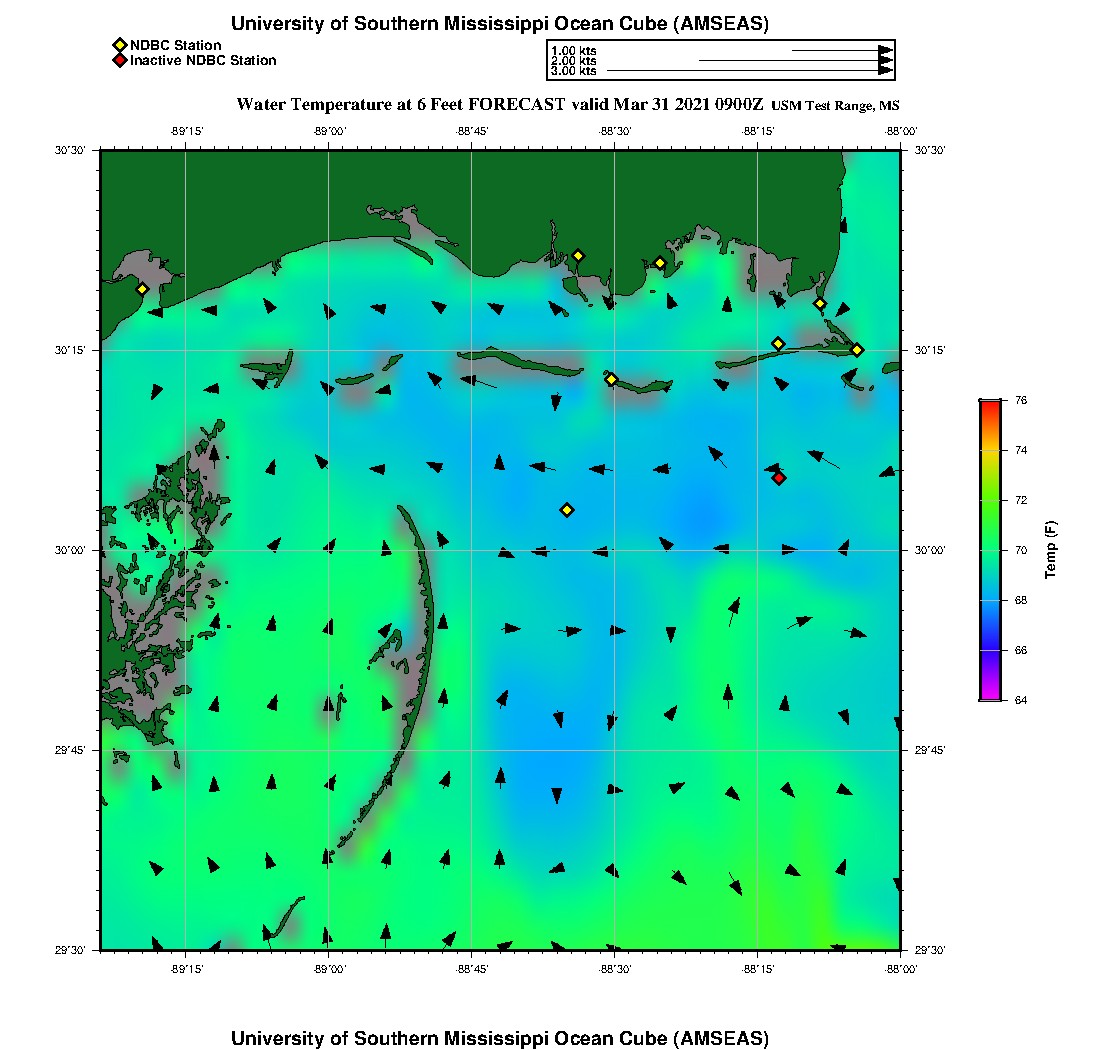Image resolution: width=1100 pixels, height=1050 pixels.
Task: Click the top Ocean Cube (AMSEAS) title
Action: (x=500, y=24)
